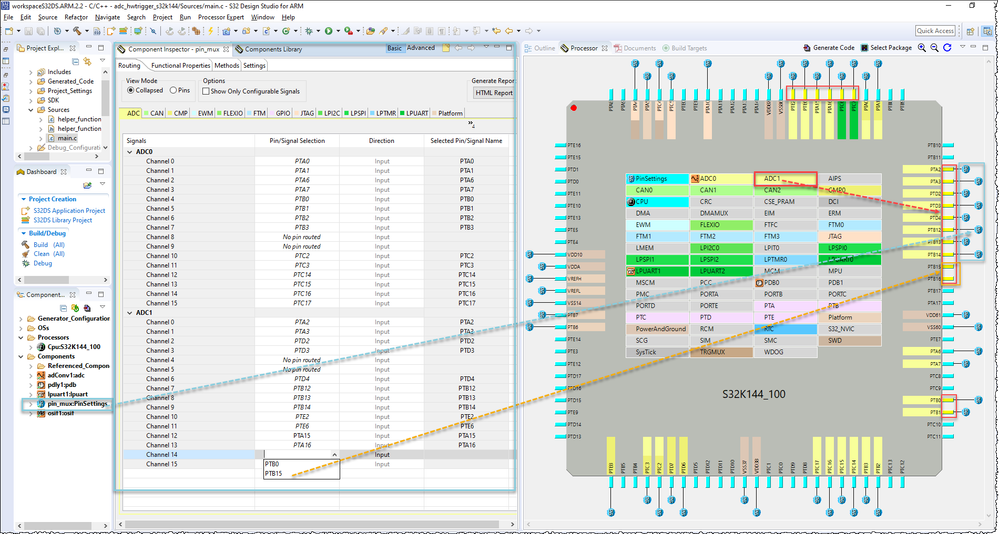Select CPU module block on processor
The image size is (999, 534).
657,201
